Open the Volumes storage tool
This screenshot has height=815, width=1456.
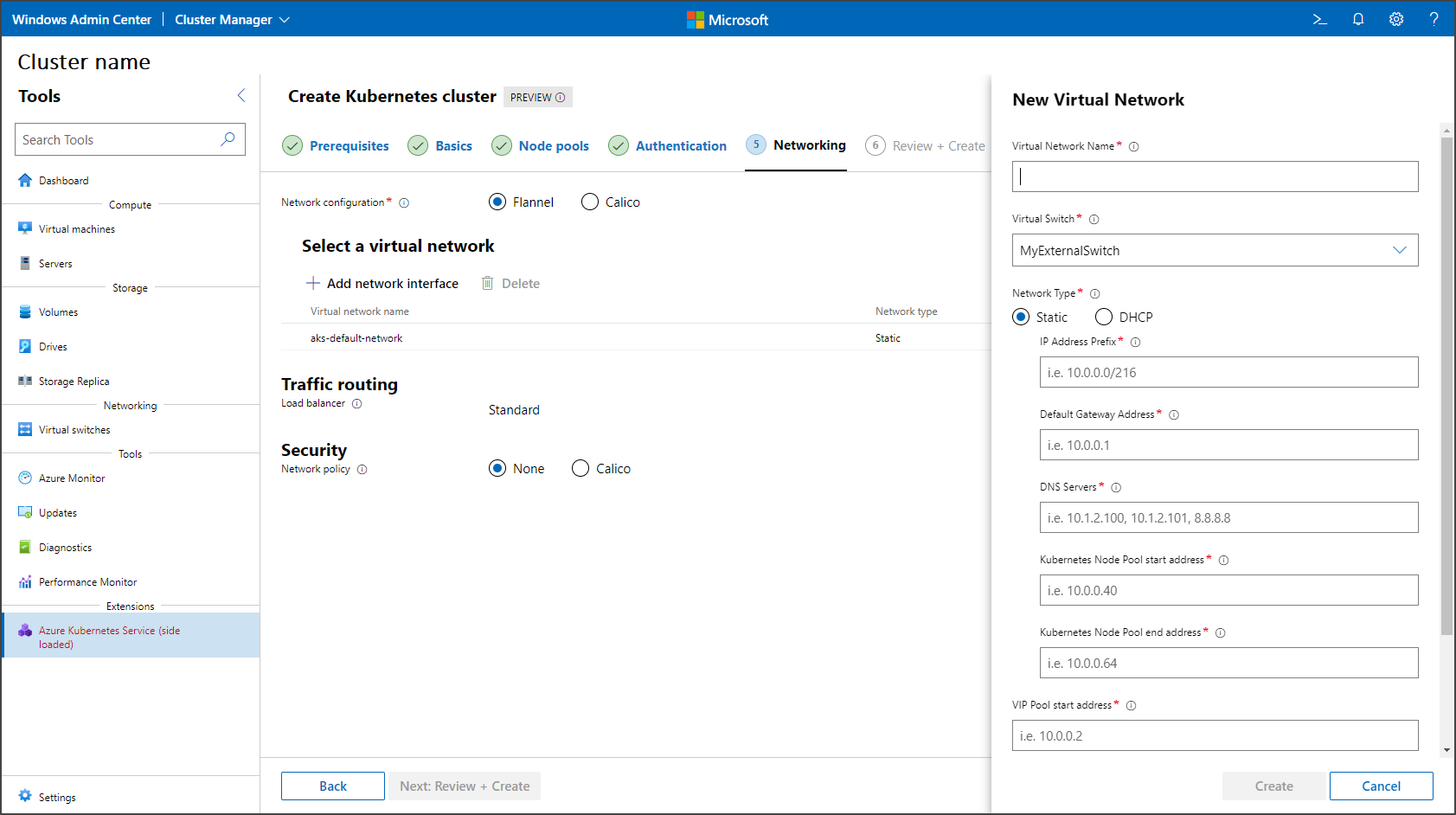coord(59,311)
